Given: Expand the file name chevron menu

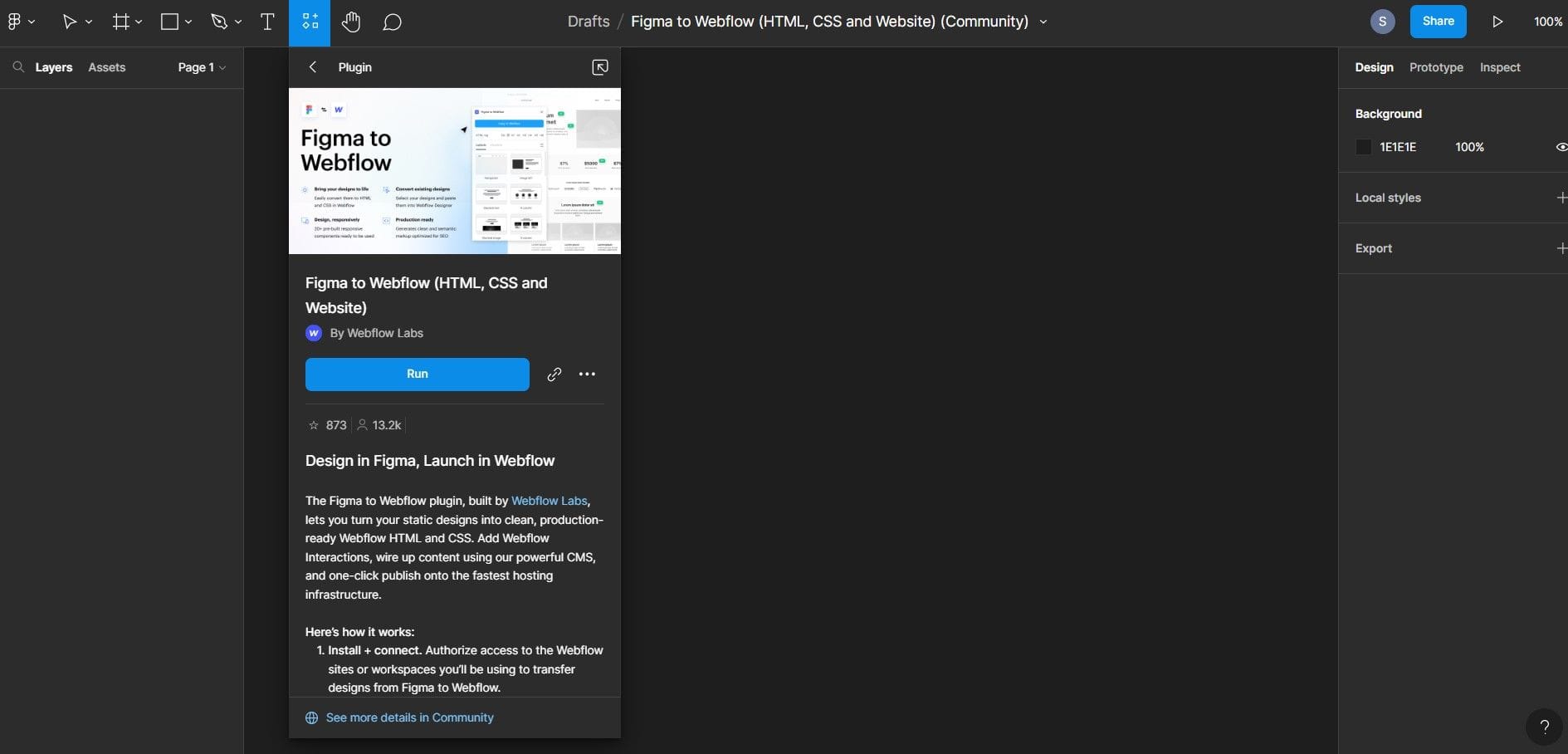Looking at the screenshot, I should [x=1043, y=22].
